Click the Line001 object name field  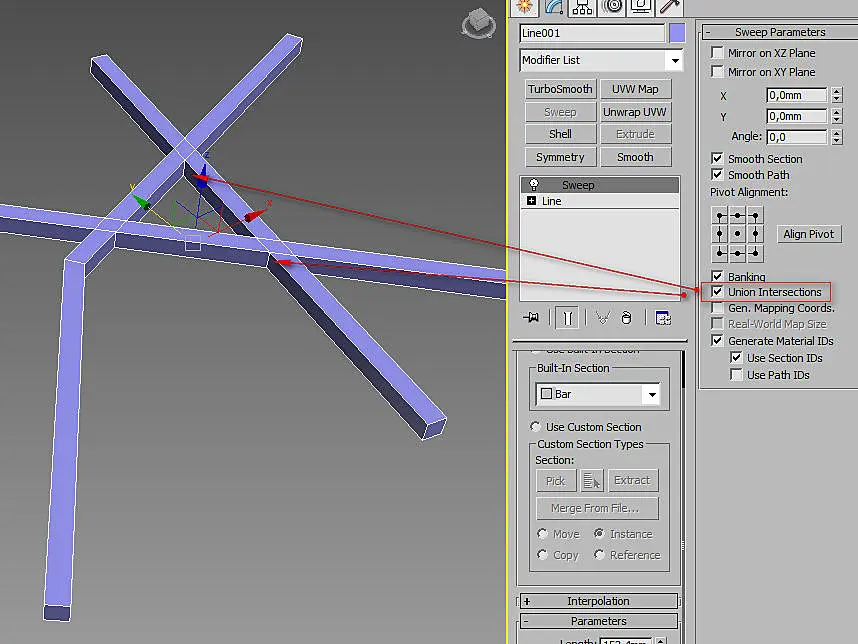pos(592,33)
